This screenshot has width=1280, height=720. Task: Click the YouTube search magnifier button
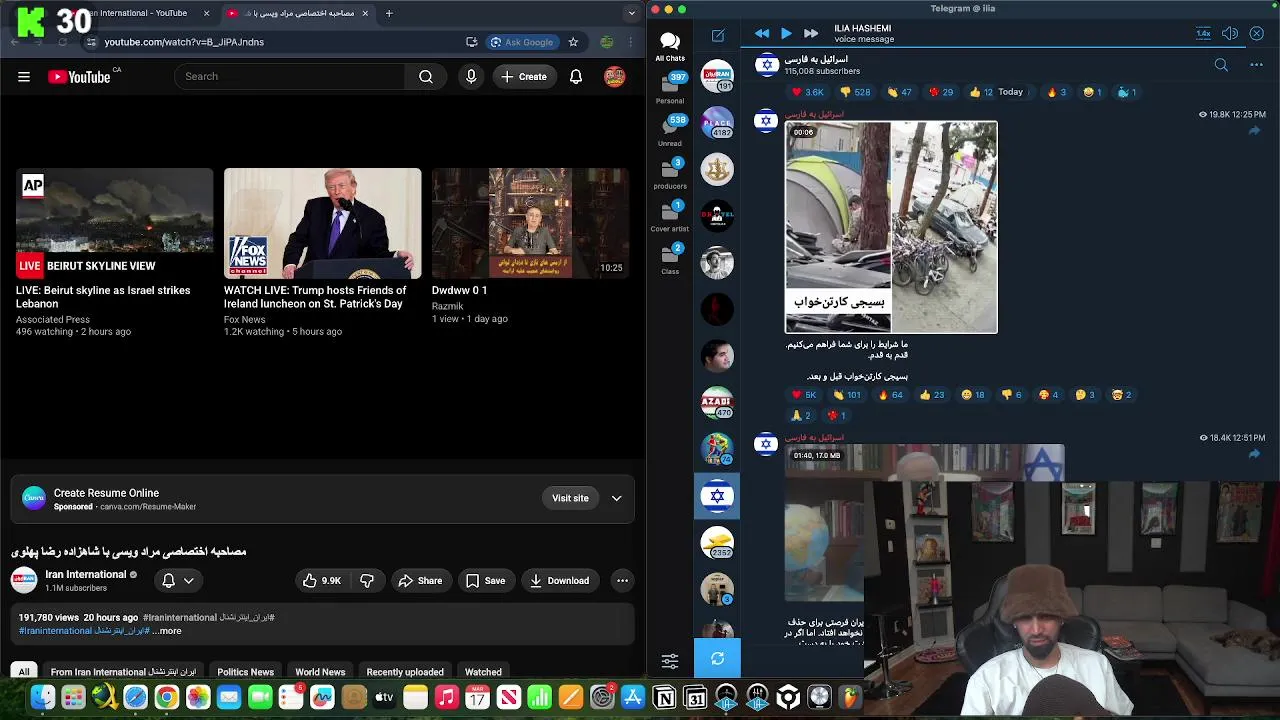pos(426,77)
